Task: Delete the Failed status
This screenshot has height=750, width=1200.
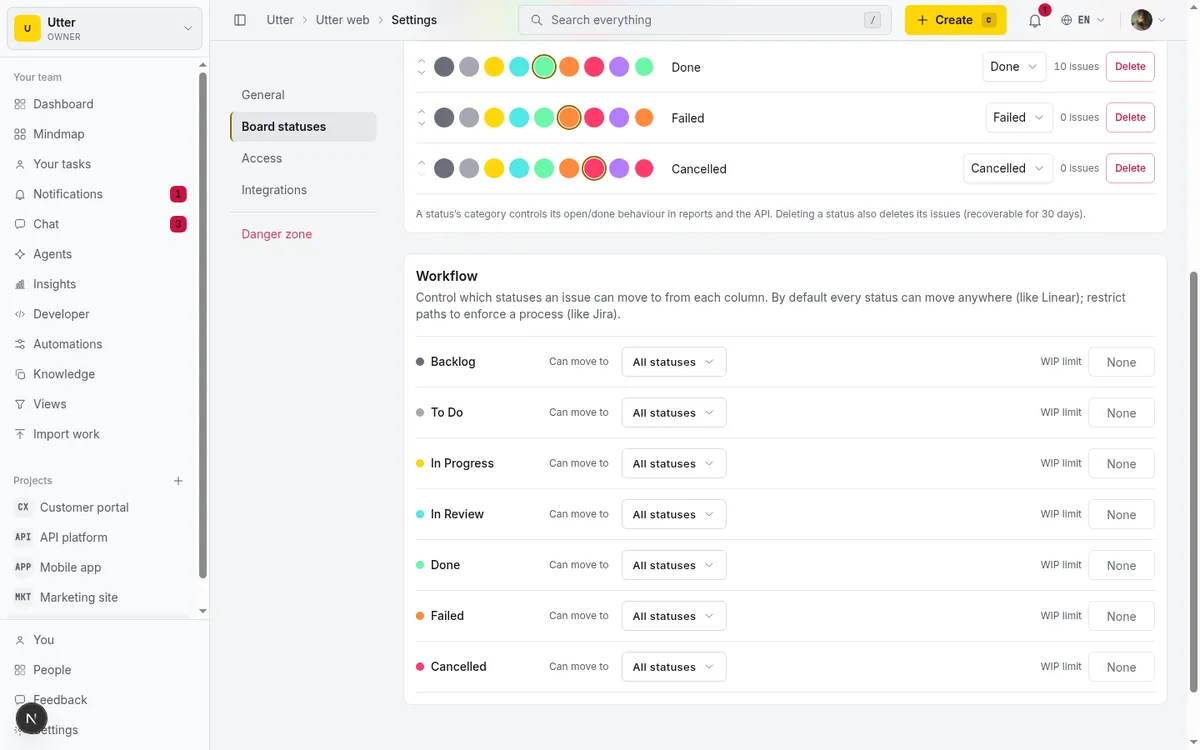Action: [1130, 117]
